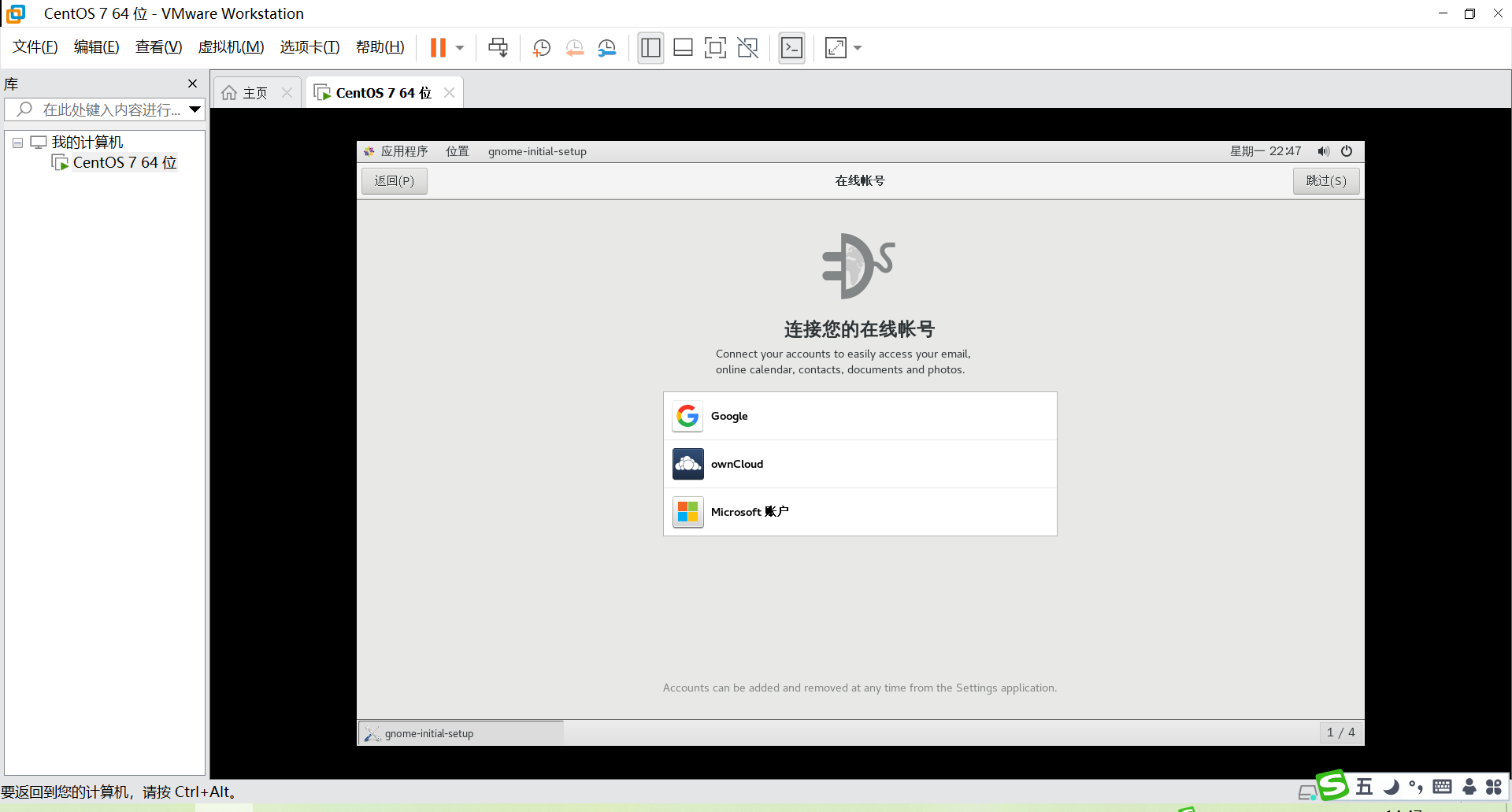Viewport: 1512px width, 812px height.
Task: Select the Microsoft 账户 option
Action: pos(860,512)
